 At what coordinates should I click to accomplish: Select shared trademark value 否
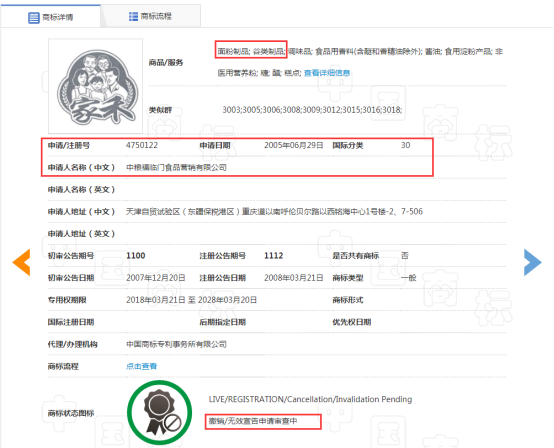pos(405,255)
